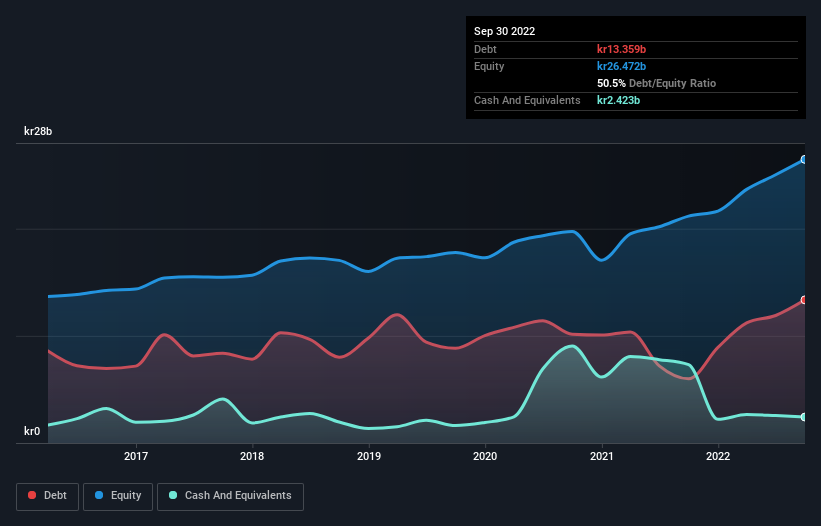821x526 pixels.
Task: Click the 50.5% Debt/Equity Ratio text
Action: click(657, 83)
